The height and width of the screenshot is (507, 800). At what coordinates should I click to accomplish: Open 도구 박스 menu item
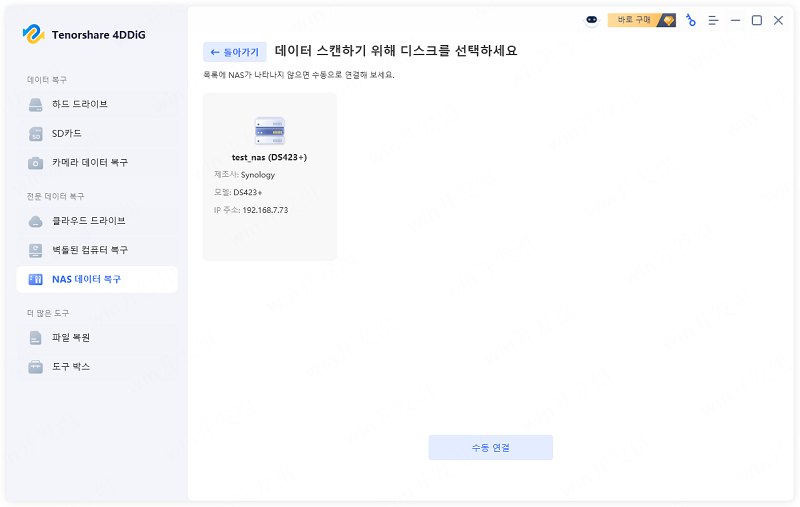[97, 367]
